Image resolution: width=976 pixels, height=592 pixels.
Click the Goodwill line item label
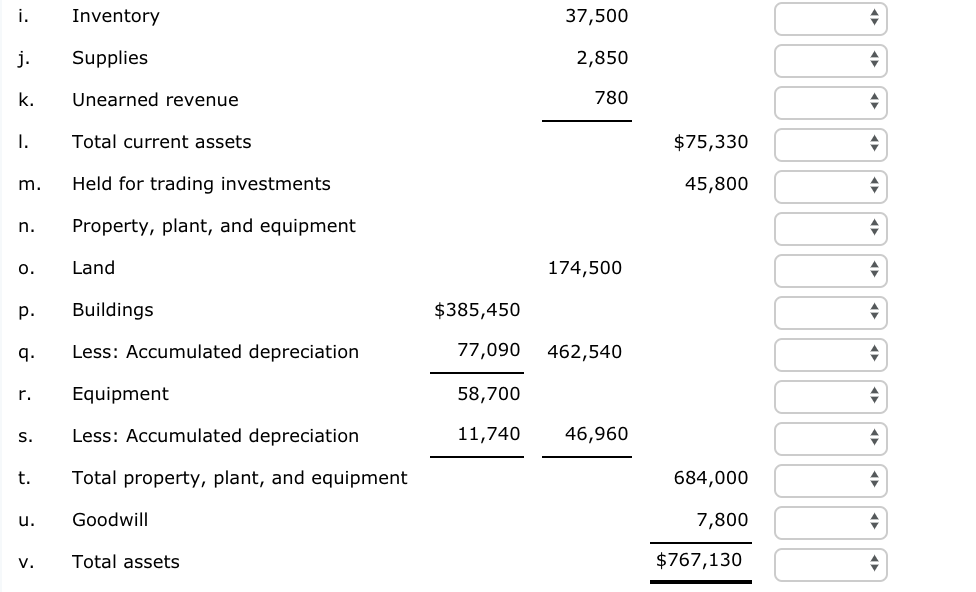[x=107, y=520]
